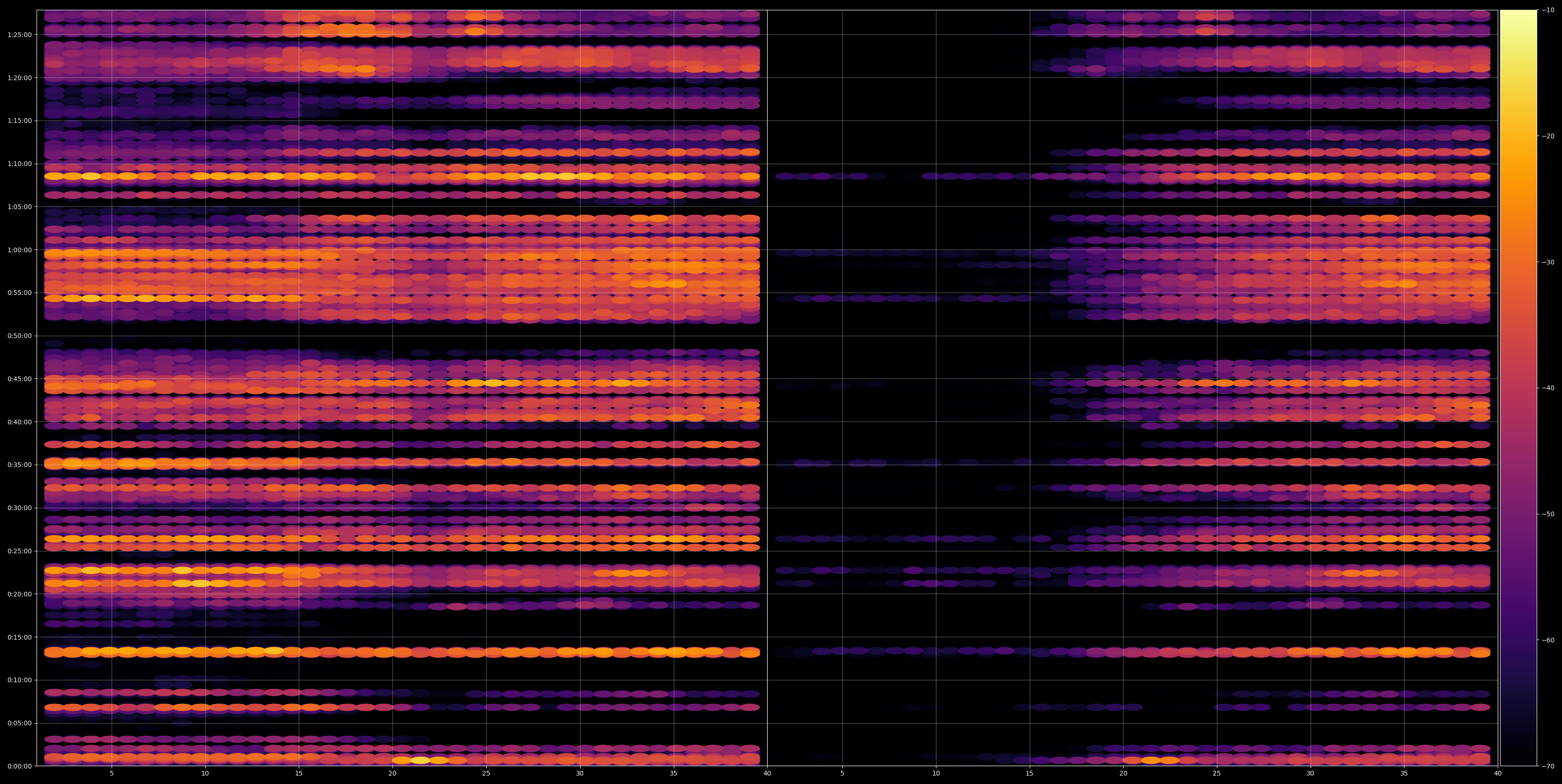The height and width of the screenshot is (784, 1562).
Task: Select the 0:40:00 time label
Action: (20, 422)
